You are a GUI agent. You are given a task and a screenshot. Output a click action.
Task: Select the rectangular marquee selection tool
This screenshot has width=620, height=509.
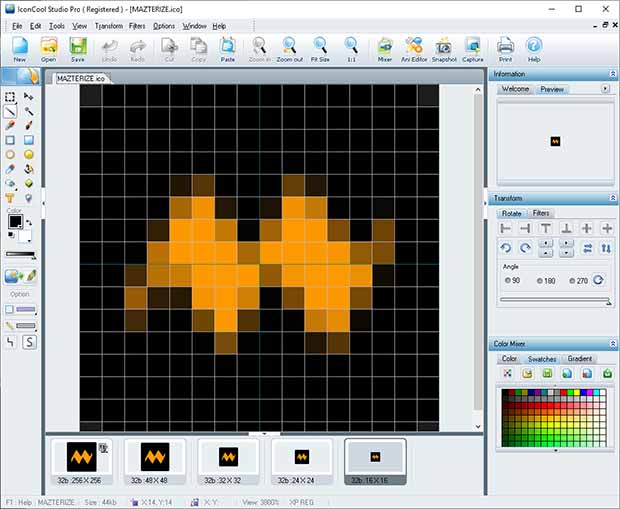(10, 97)
